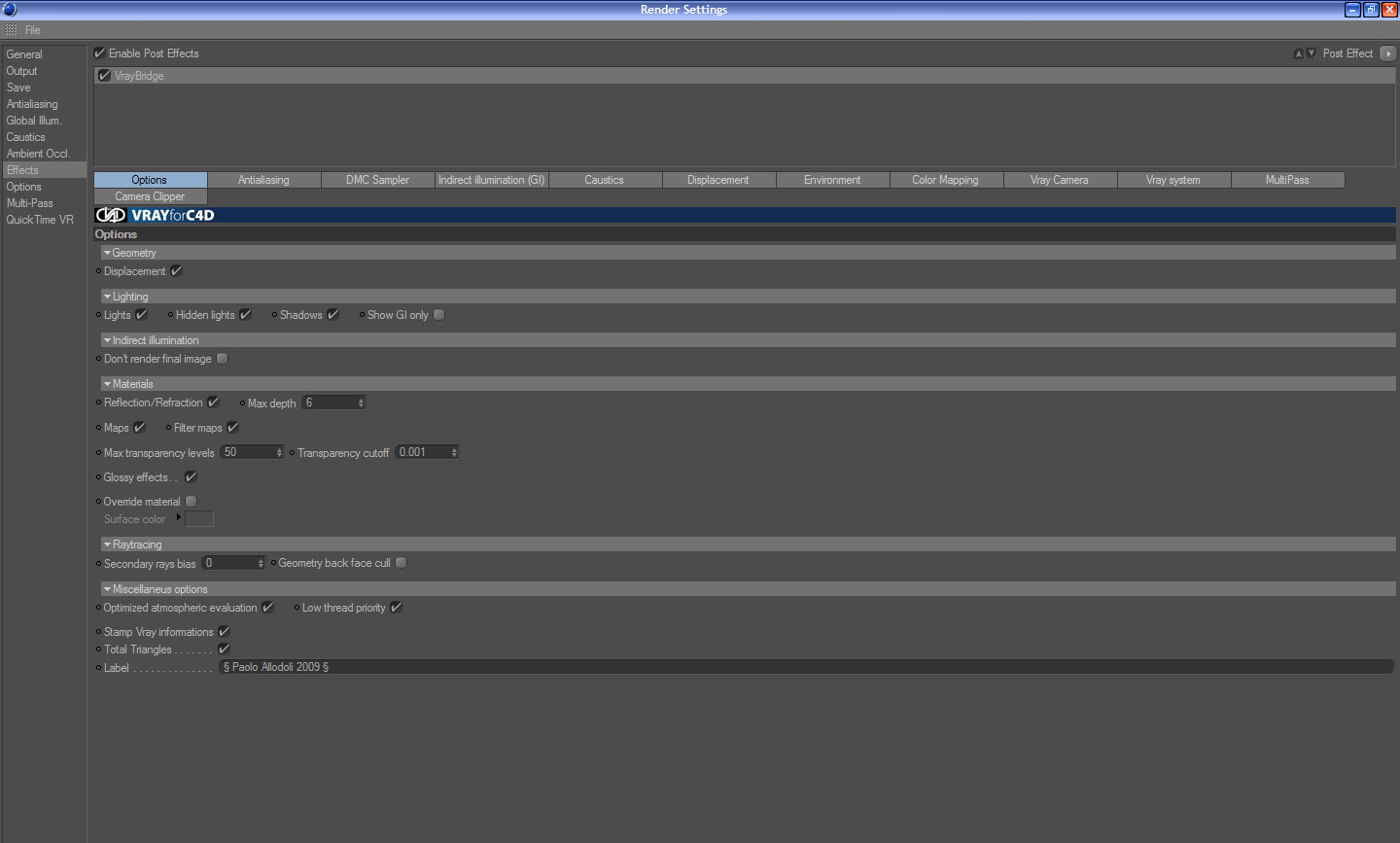Expand the Surface color arrow
The height and width of the screenshot is (843, 1400).
[178, 517]
